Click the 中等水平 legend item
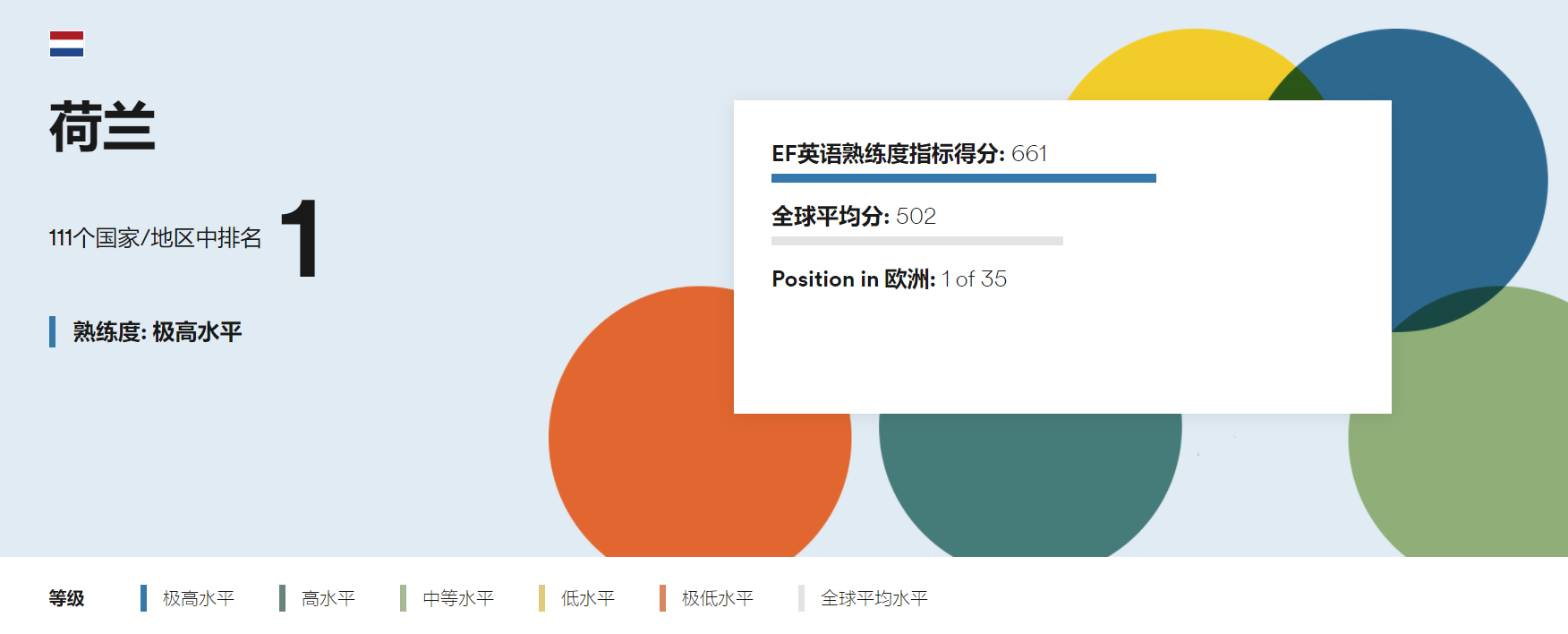 [x=457, y=598]
